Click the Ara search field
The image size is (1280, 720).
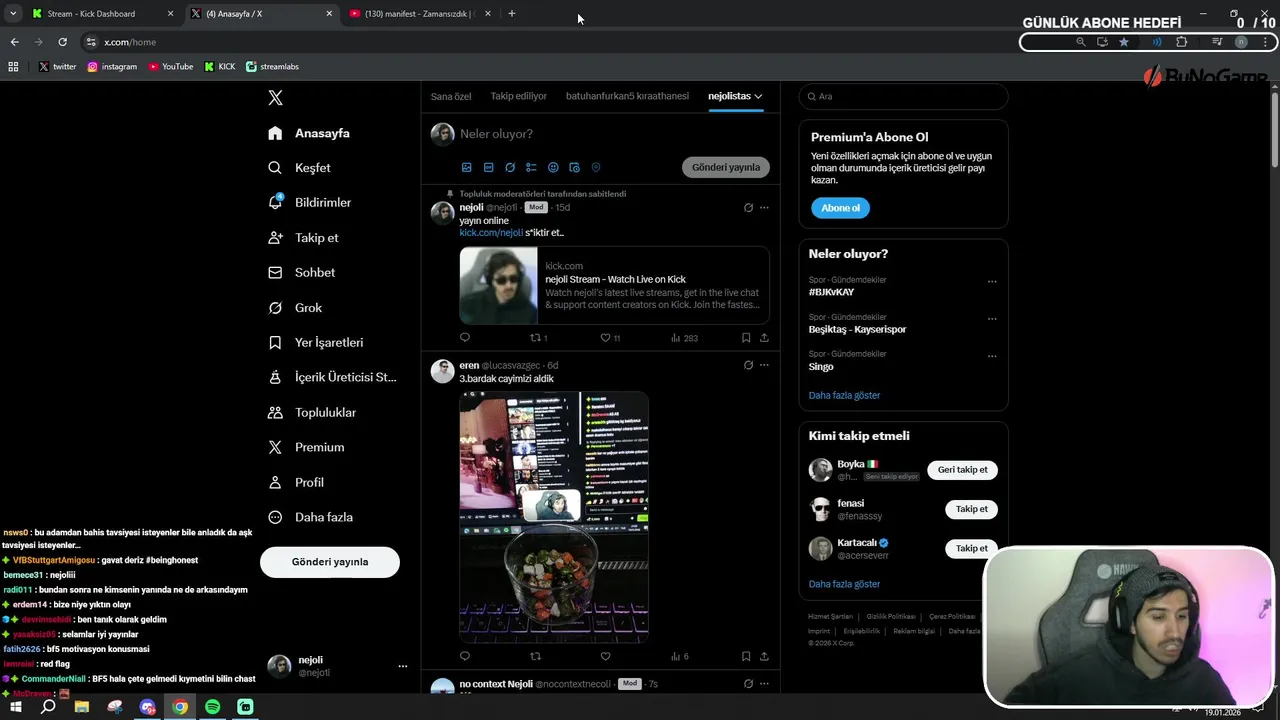(x=903, y=96)
